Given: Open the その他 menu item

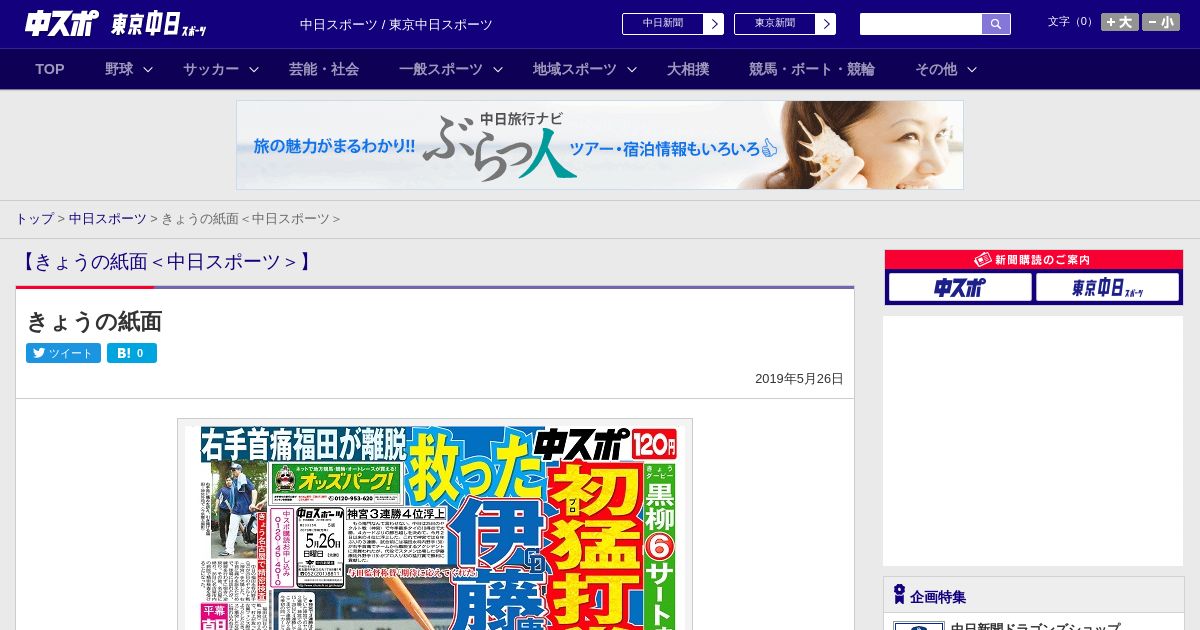Looking at the screenshot, I should [936, 69].
